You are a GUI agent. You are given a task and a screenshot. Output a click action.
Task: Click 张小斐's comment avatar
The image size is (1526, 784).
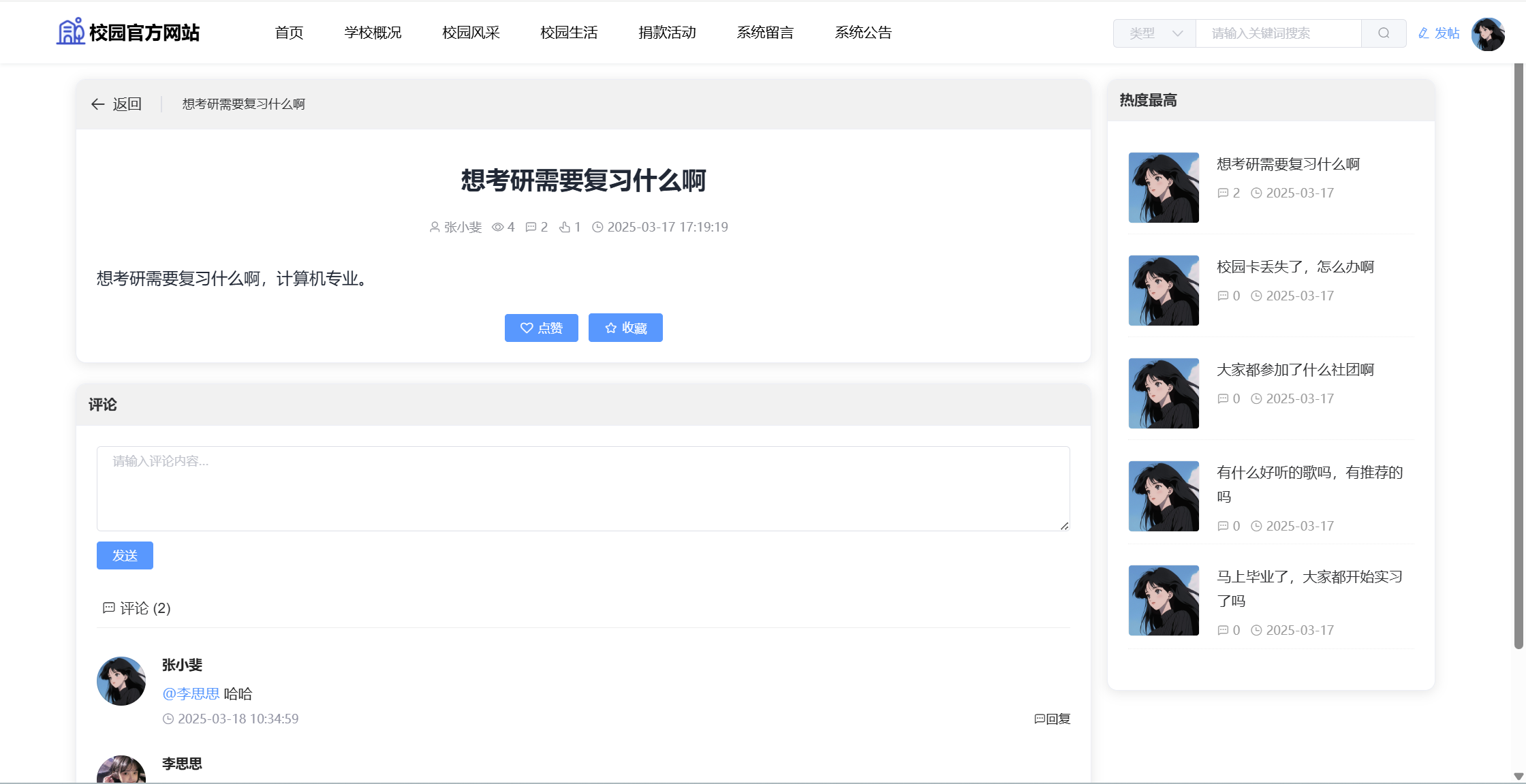coord(121,680)
